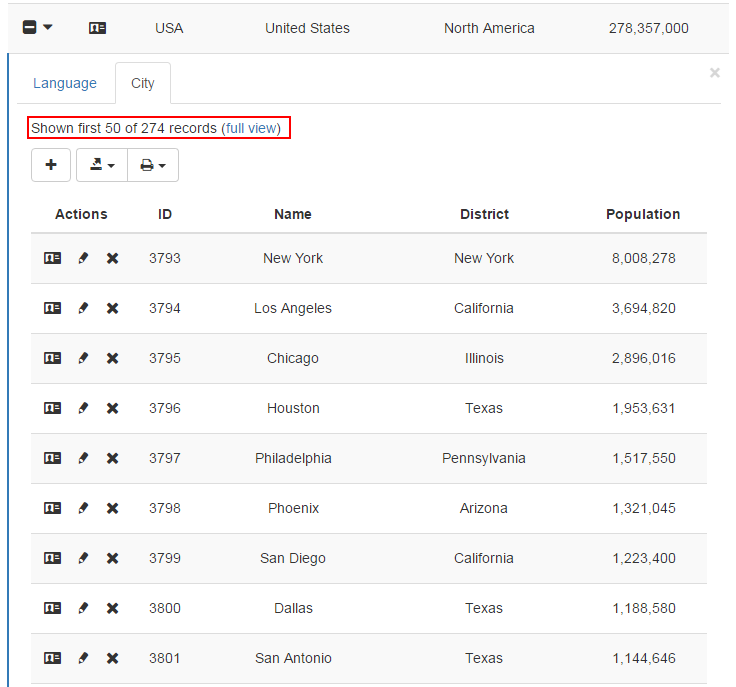Select the City tab
The width and height of the screenshot is (736, 687).
pos(143,83)
